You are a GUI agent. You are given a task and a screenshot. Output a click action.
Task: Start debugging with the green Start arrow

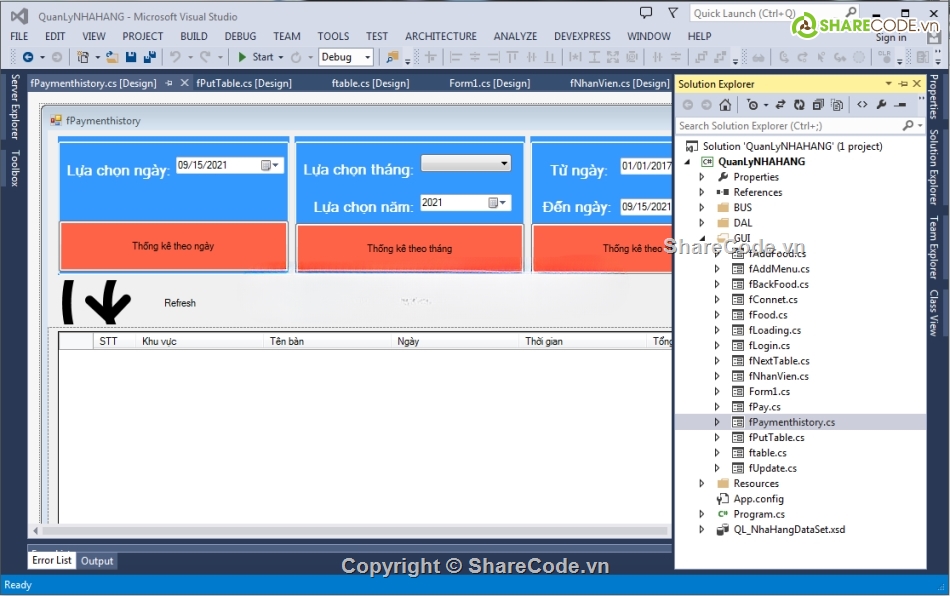tap(242, 57)
